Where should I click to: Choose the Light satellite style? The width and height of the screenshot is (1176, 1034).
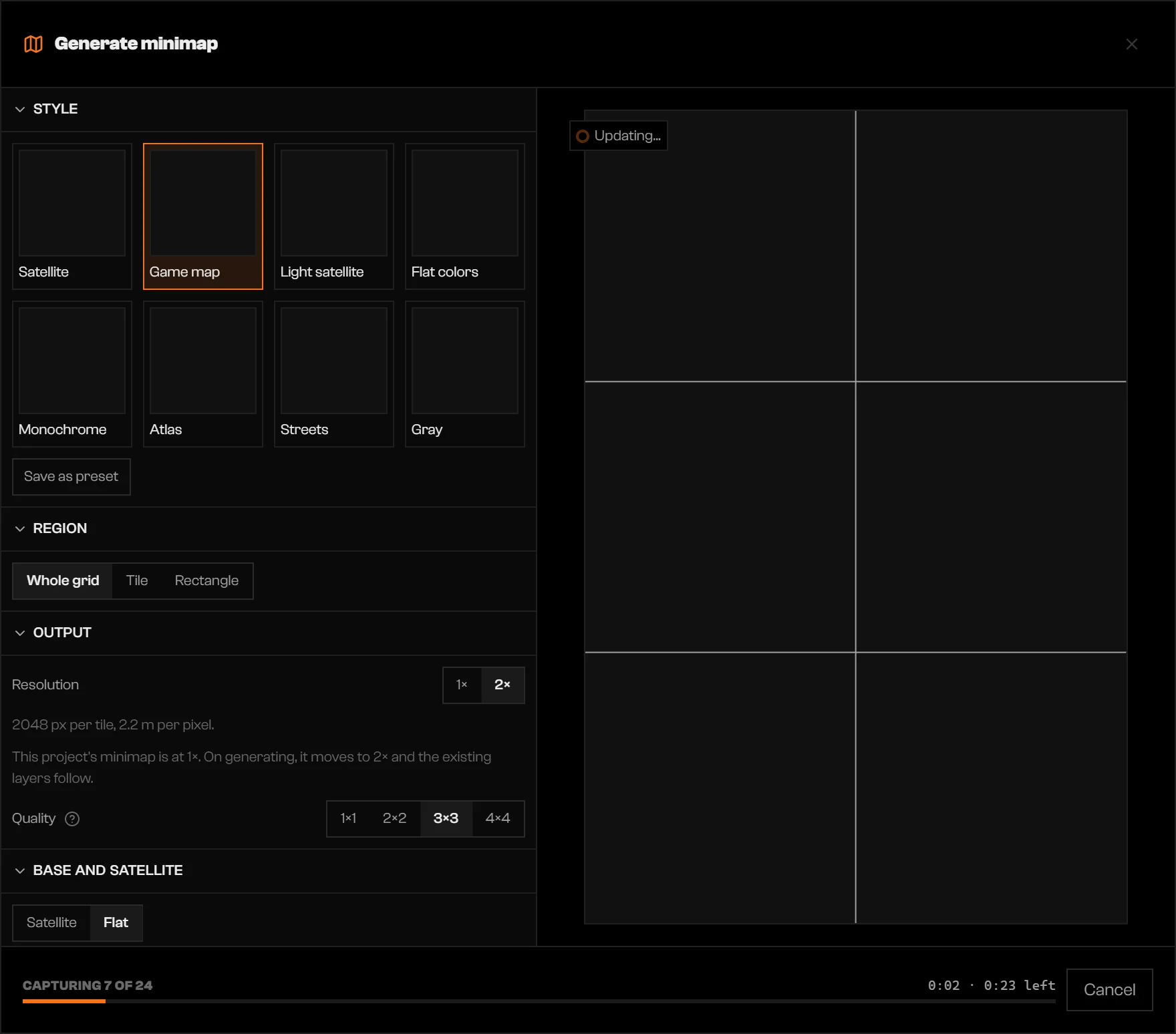(334, 216)
